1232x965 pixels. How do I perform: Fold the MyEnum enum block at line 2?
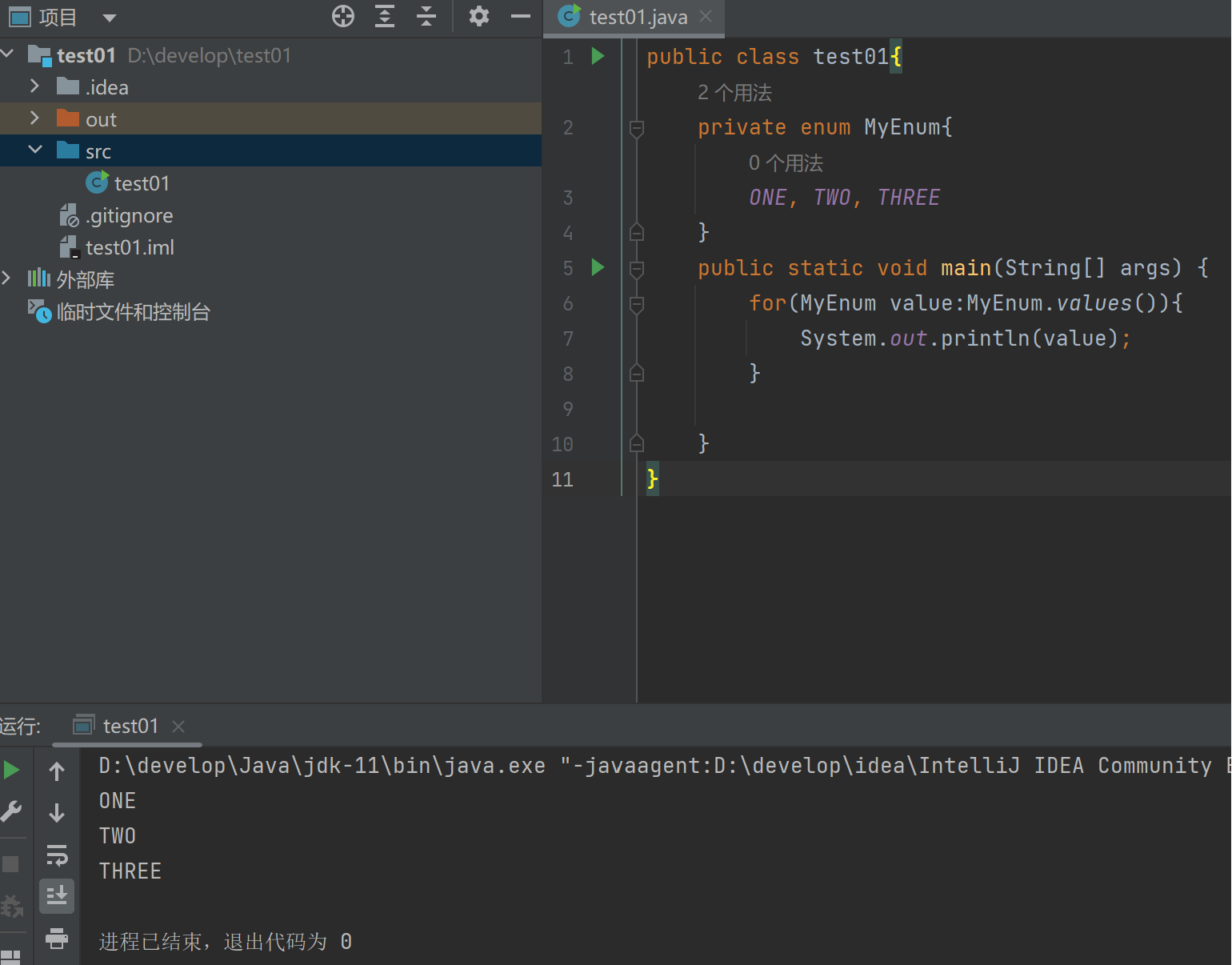click(637, 127)
